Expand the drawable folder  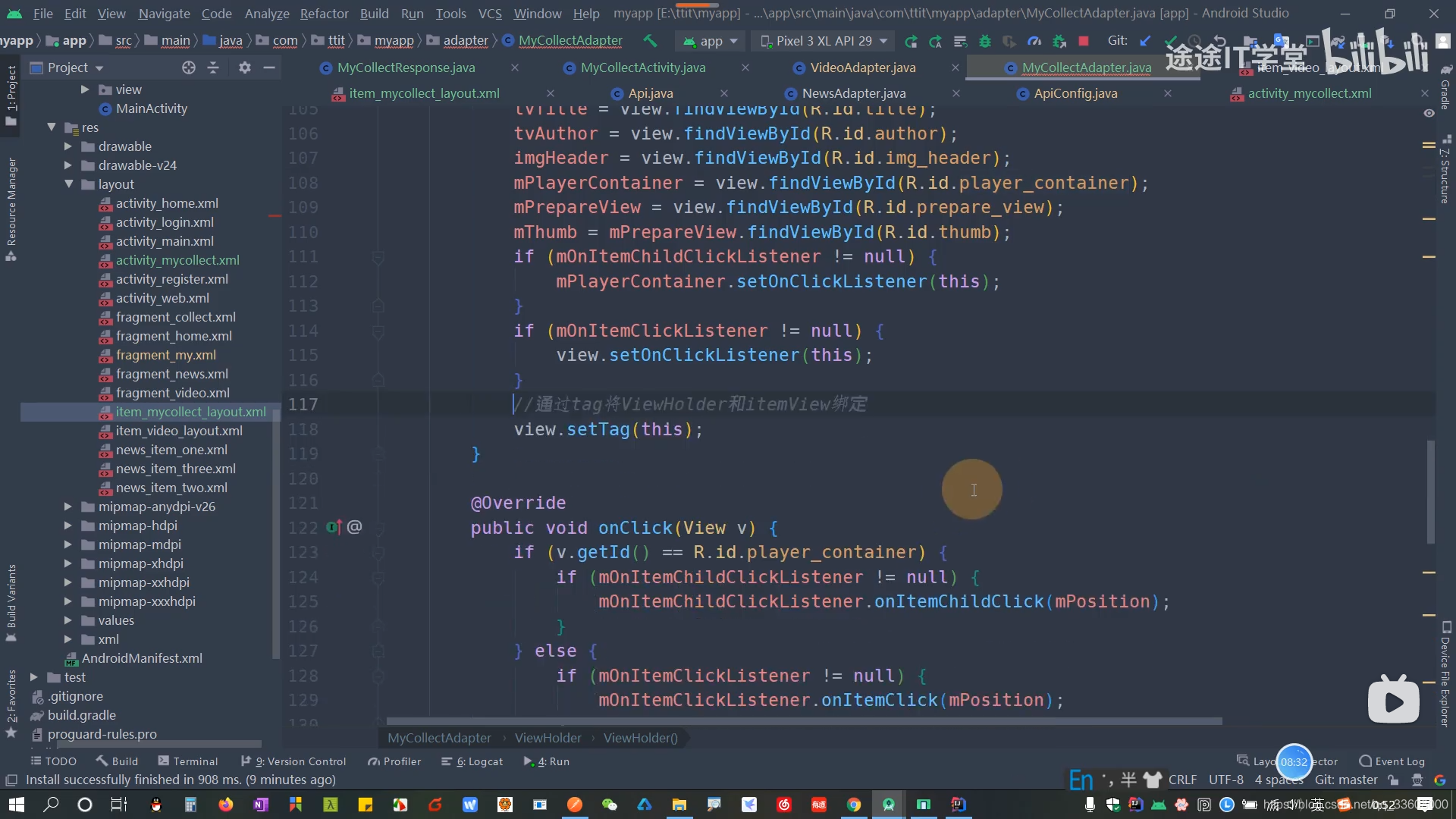[x=68, y=146]
